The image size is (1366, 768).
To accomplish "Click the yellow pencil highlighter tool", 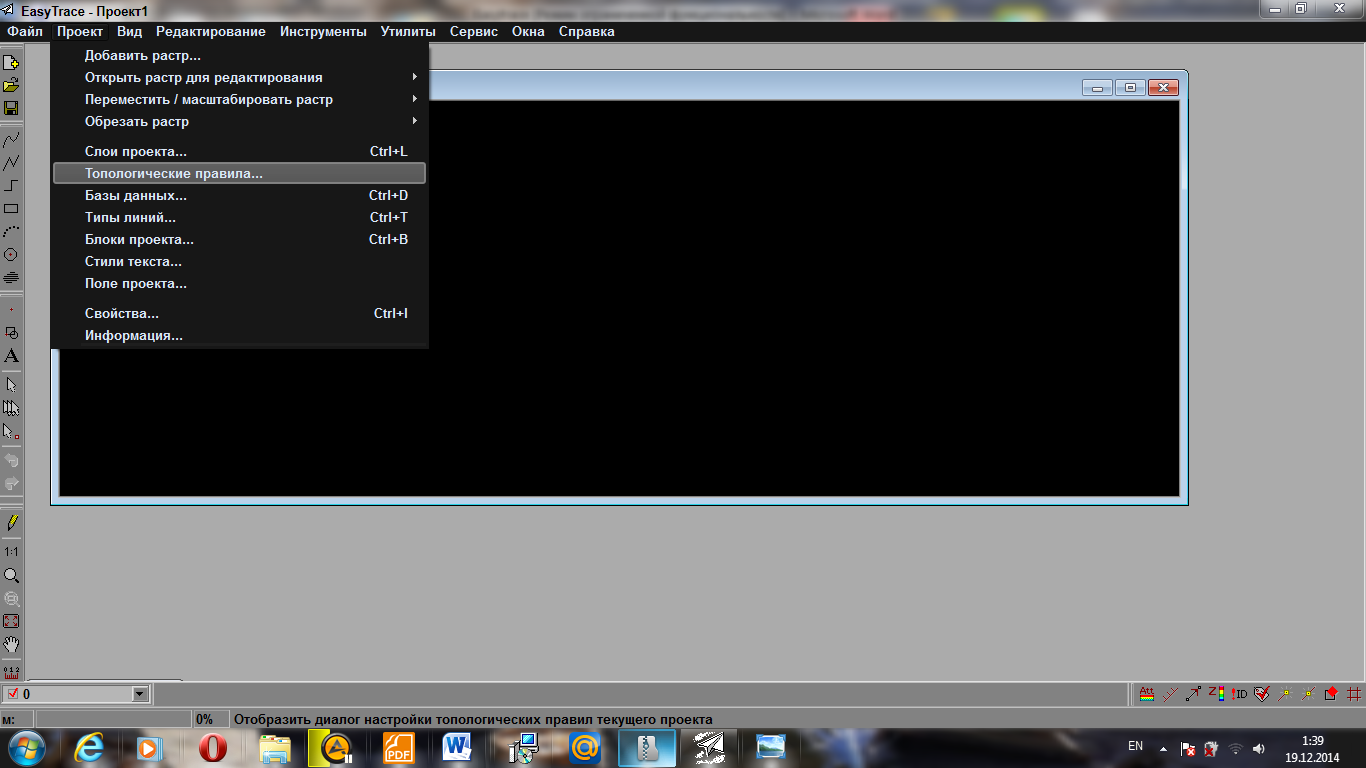I will tap(11, 522).
